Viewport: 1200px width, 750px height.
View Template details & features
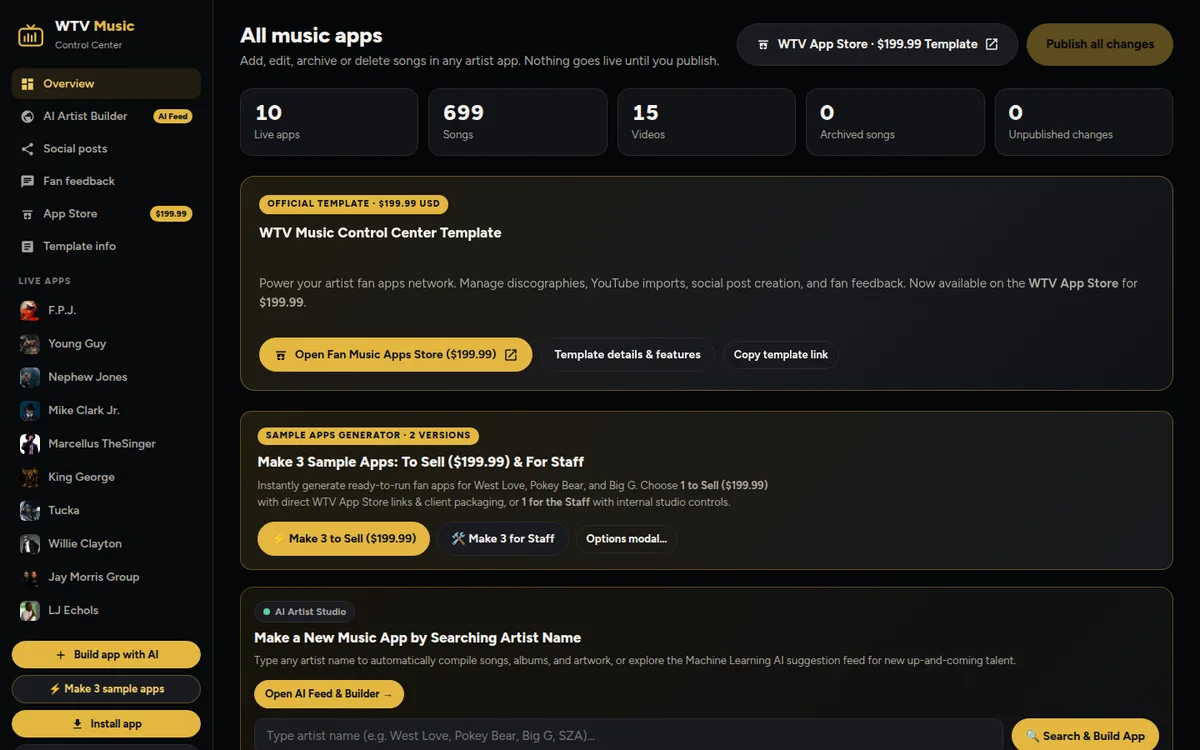(x=628, y=355)
